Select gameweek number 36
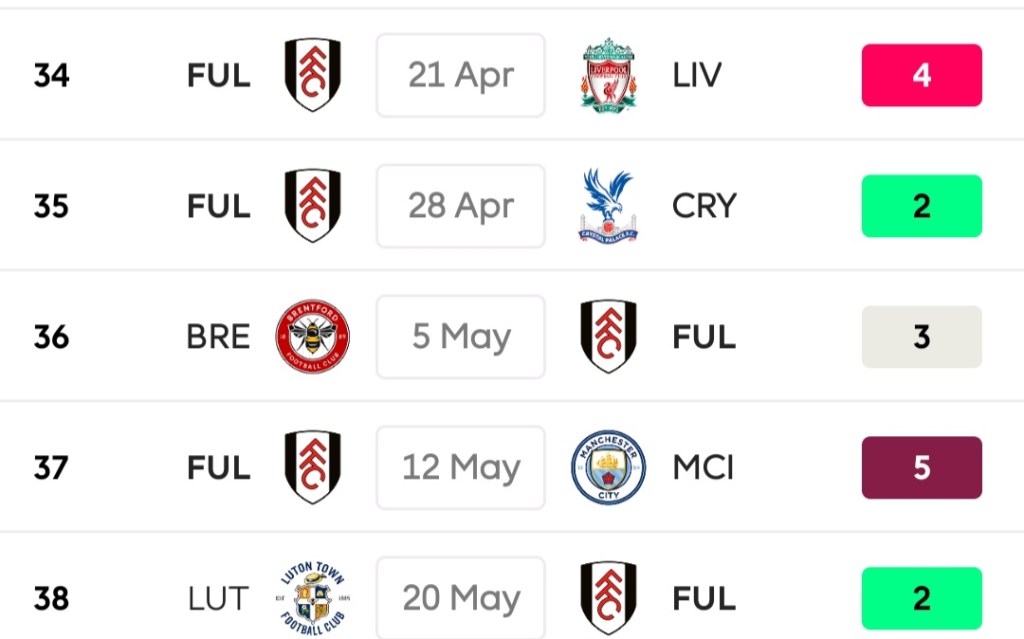This screenshot has width=1024, height=639. point(51,337)
